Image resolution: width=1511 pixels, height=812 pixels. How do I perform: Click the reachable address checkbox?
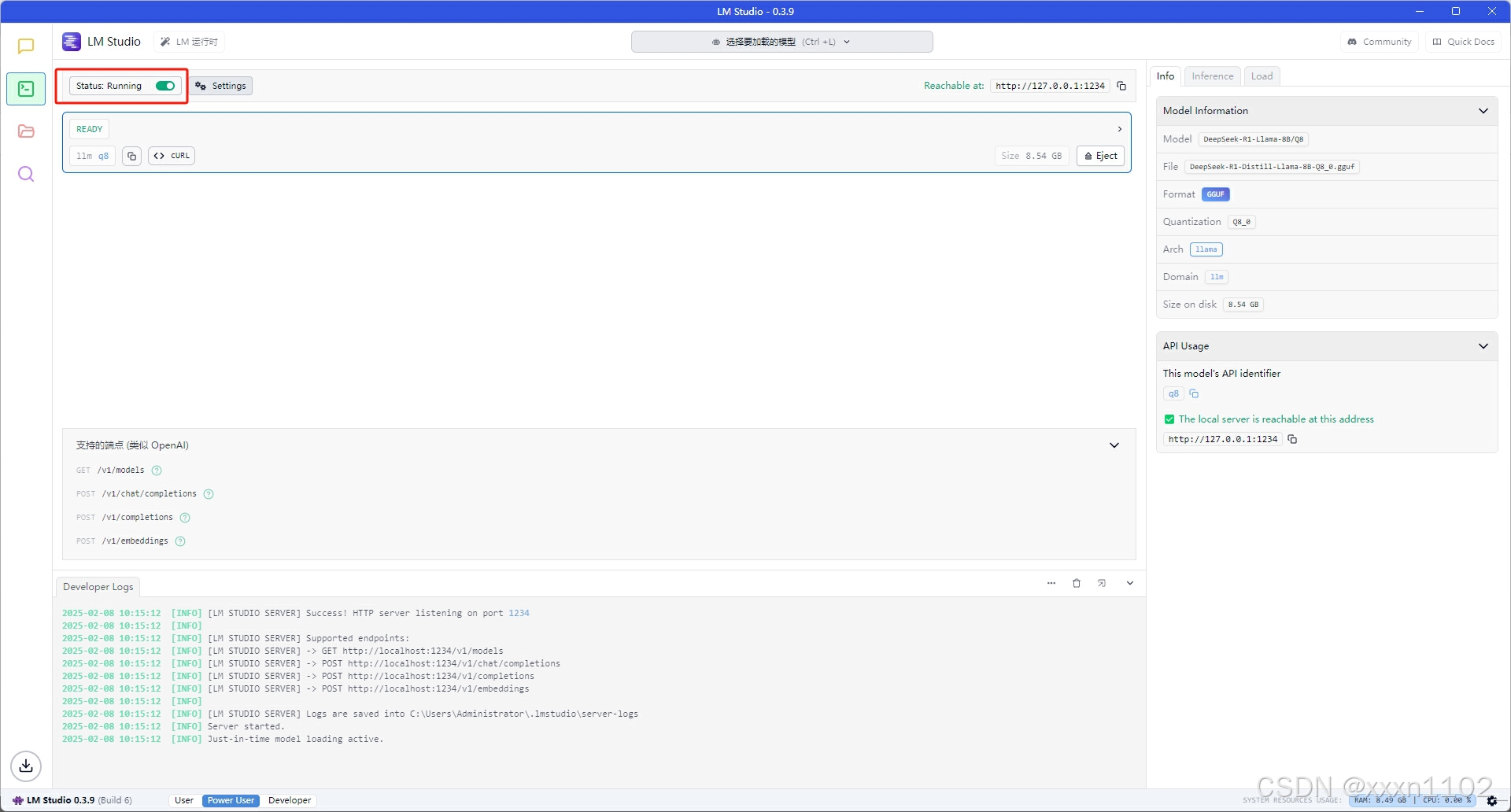(x=1169, y=419)
